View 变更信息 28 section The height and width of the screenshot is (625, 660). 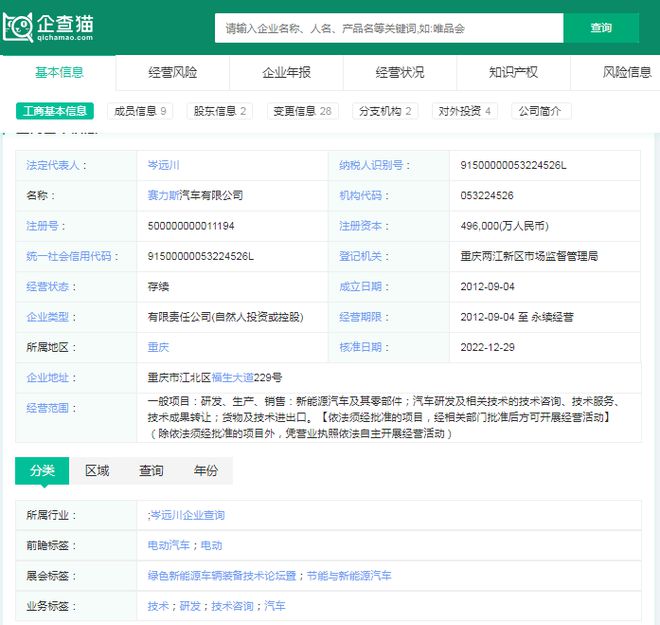[303, 111]
